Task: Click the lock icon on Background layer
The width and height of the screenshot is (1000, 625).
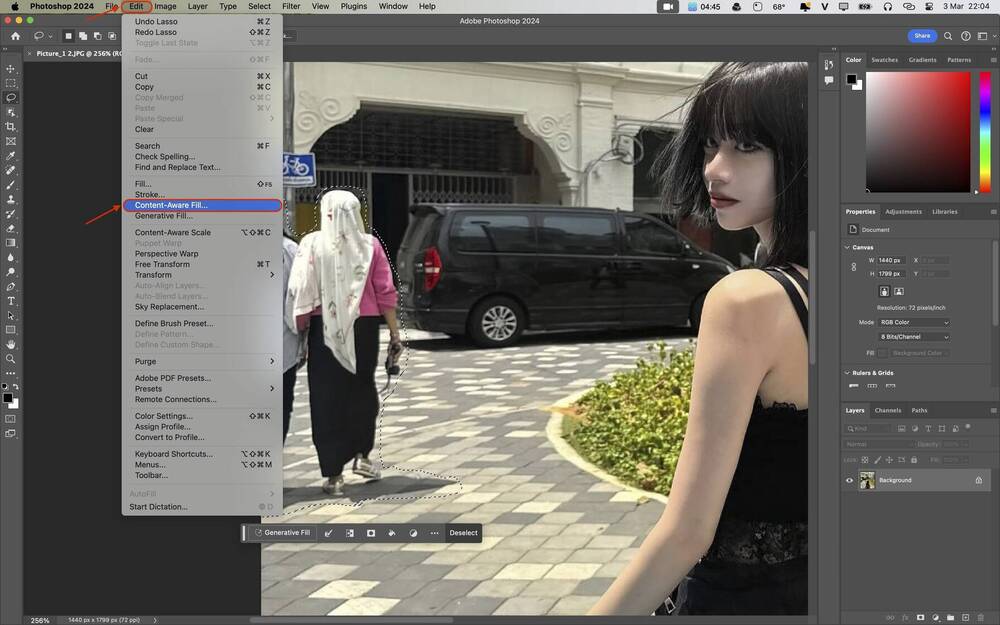Action: [x=978, y=480]
